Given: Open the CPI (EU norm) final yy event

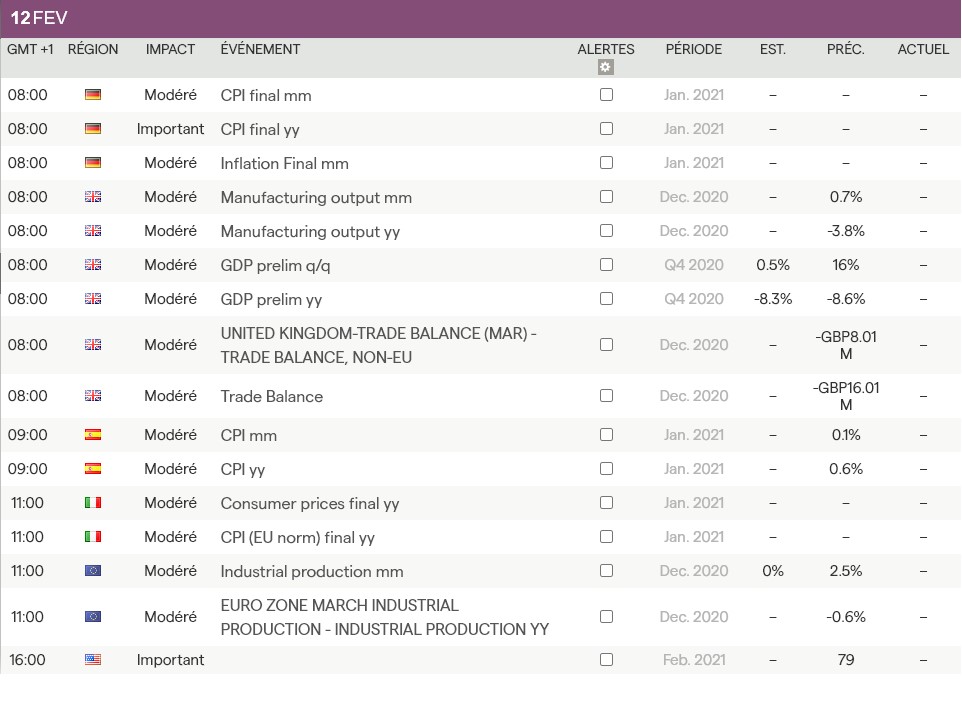Looking at the screenshot, I should 297,537.
